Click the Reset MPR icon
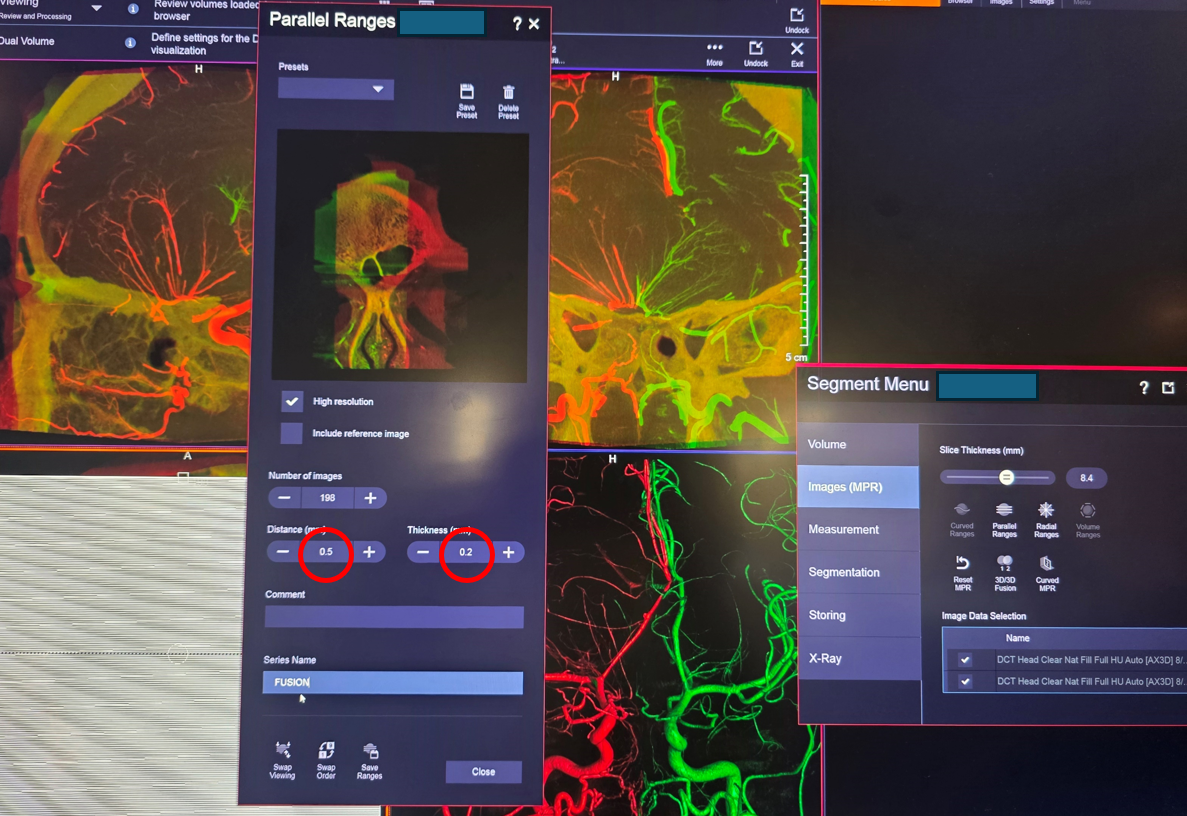 962,564
